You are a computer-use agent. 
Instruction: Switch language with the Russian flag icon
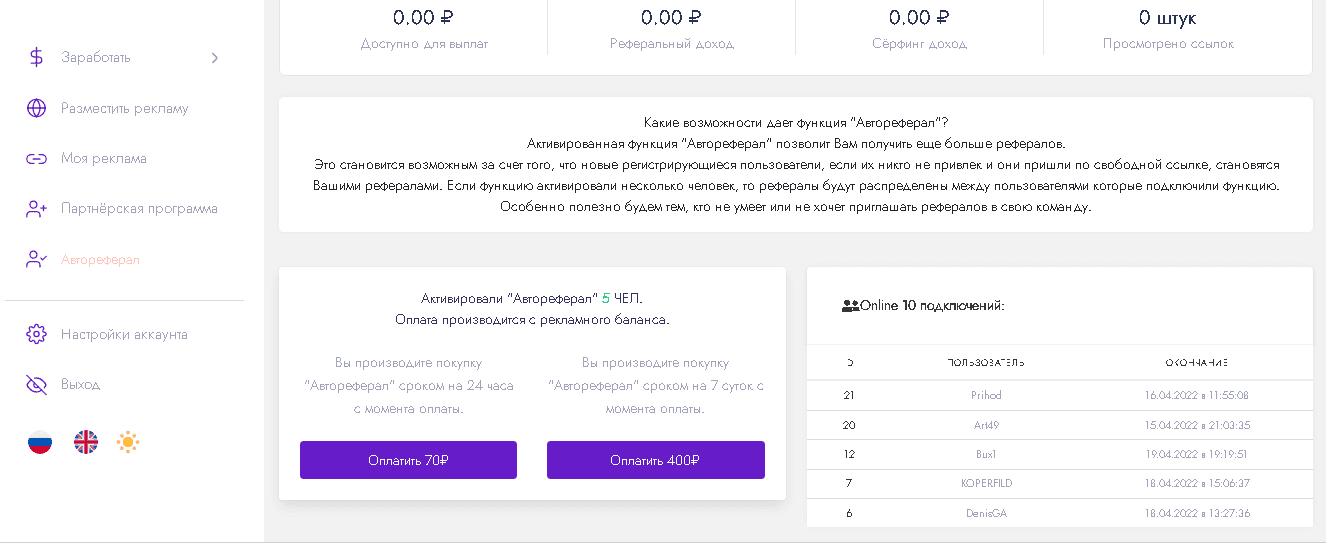(x=40, y=442)
